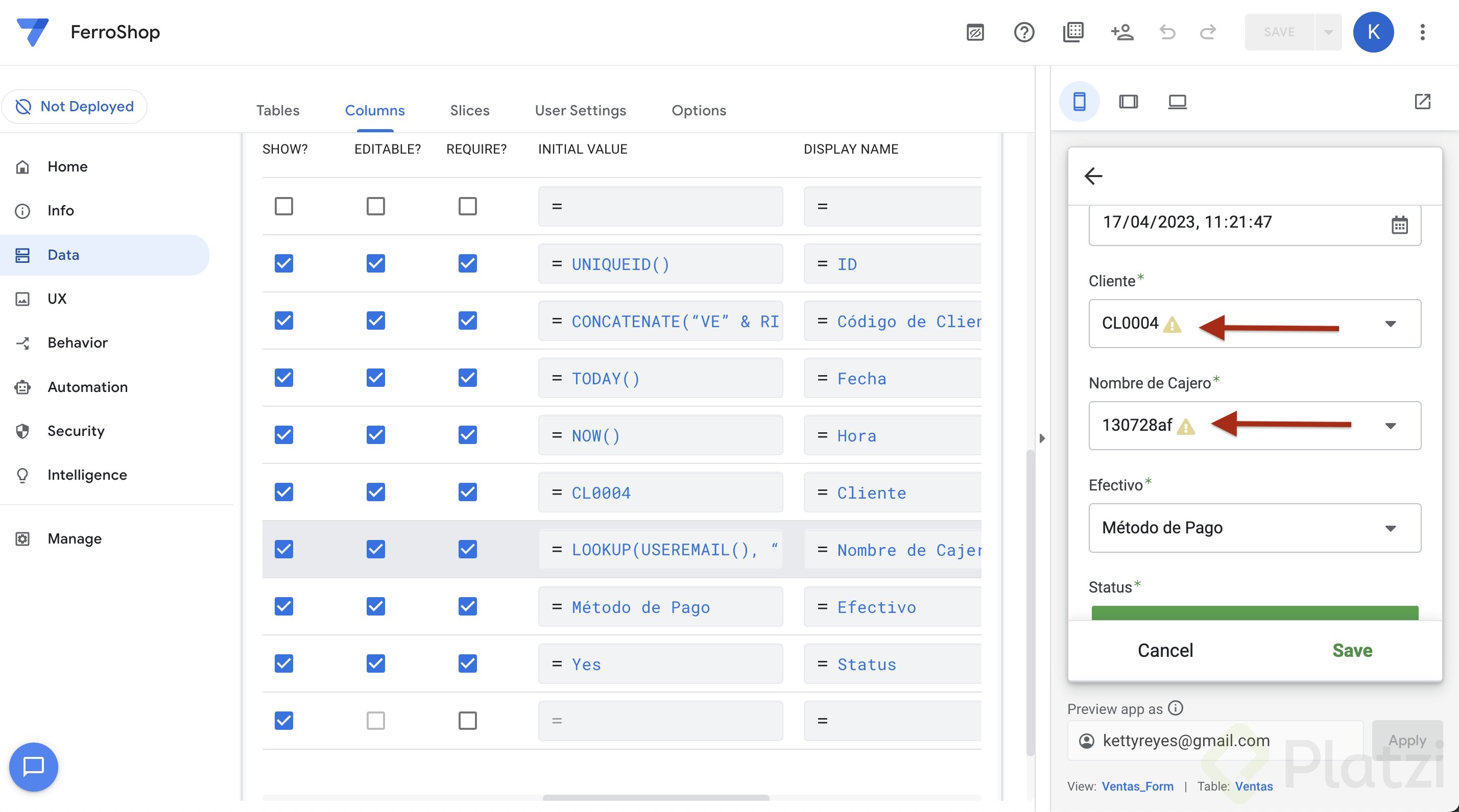
Task: Switch to the Slices tab
Action: coord(469,110)
